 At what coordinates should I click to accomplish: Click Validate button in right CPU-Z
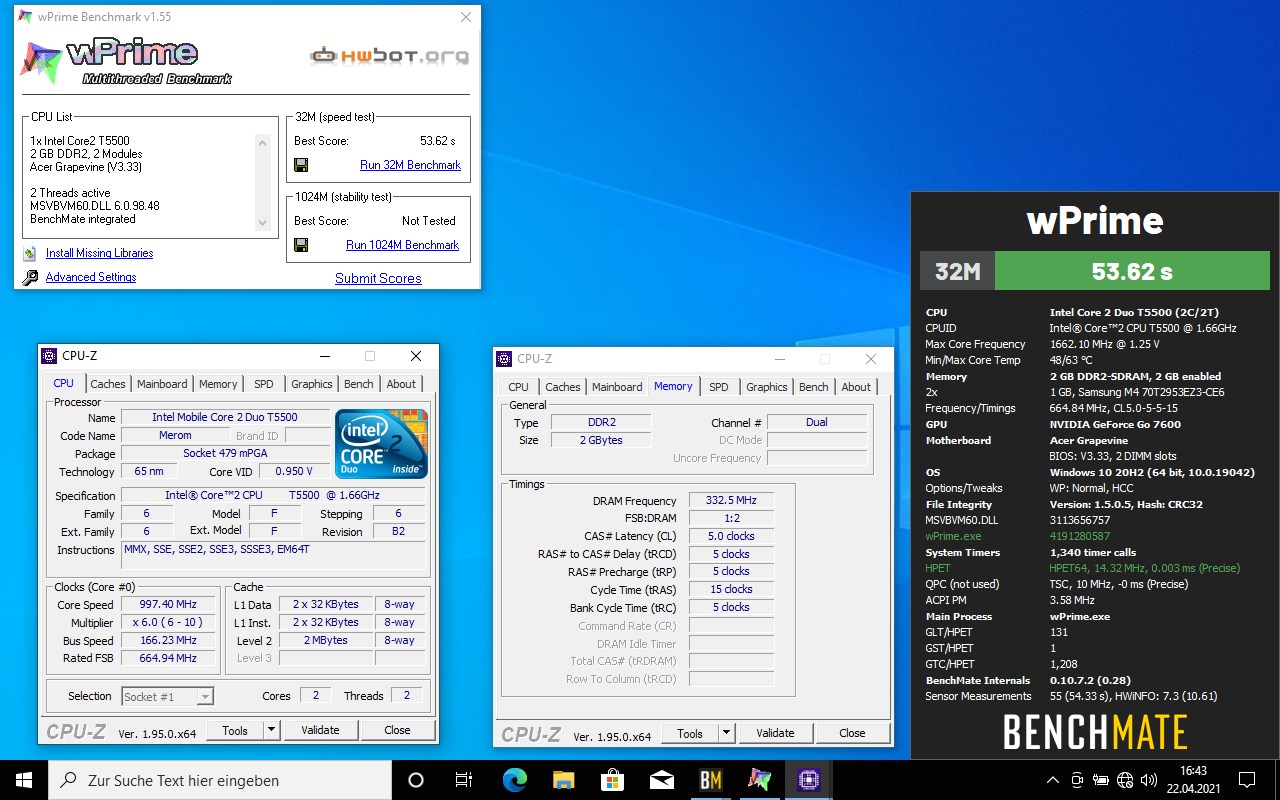point(775,733)
